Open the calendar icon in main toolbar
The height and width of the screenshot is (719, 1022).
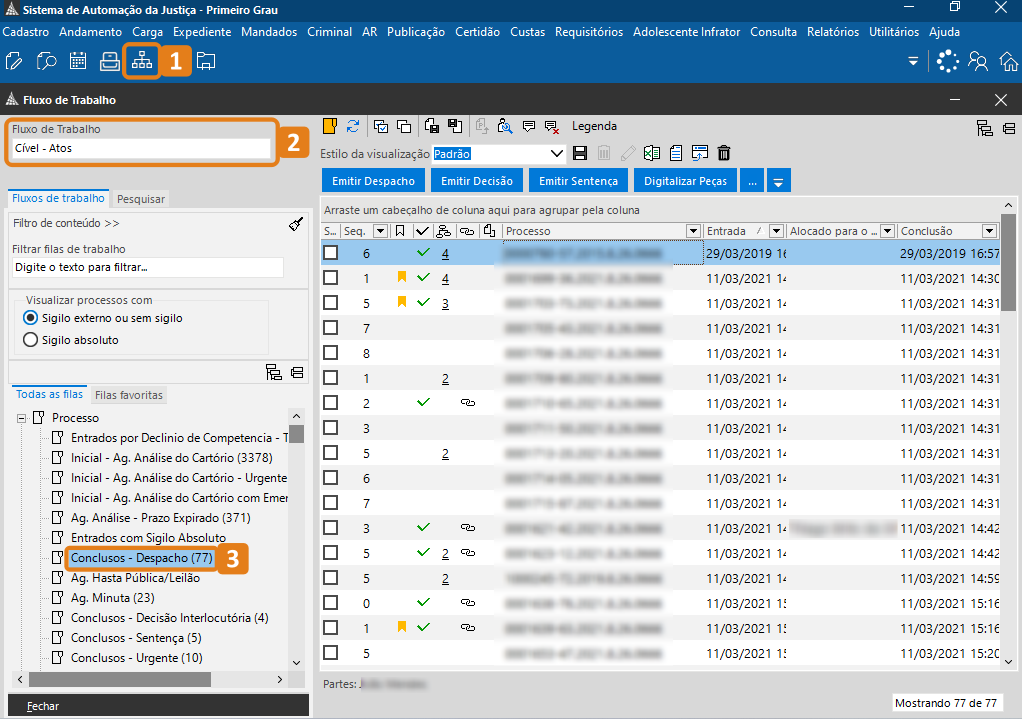click(78, 61)
